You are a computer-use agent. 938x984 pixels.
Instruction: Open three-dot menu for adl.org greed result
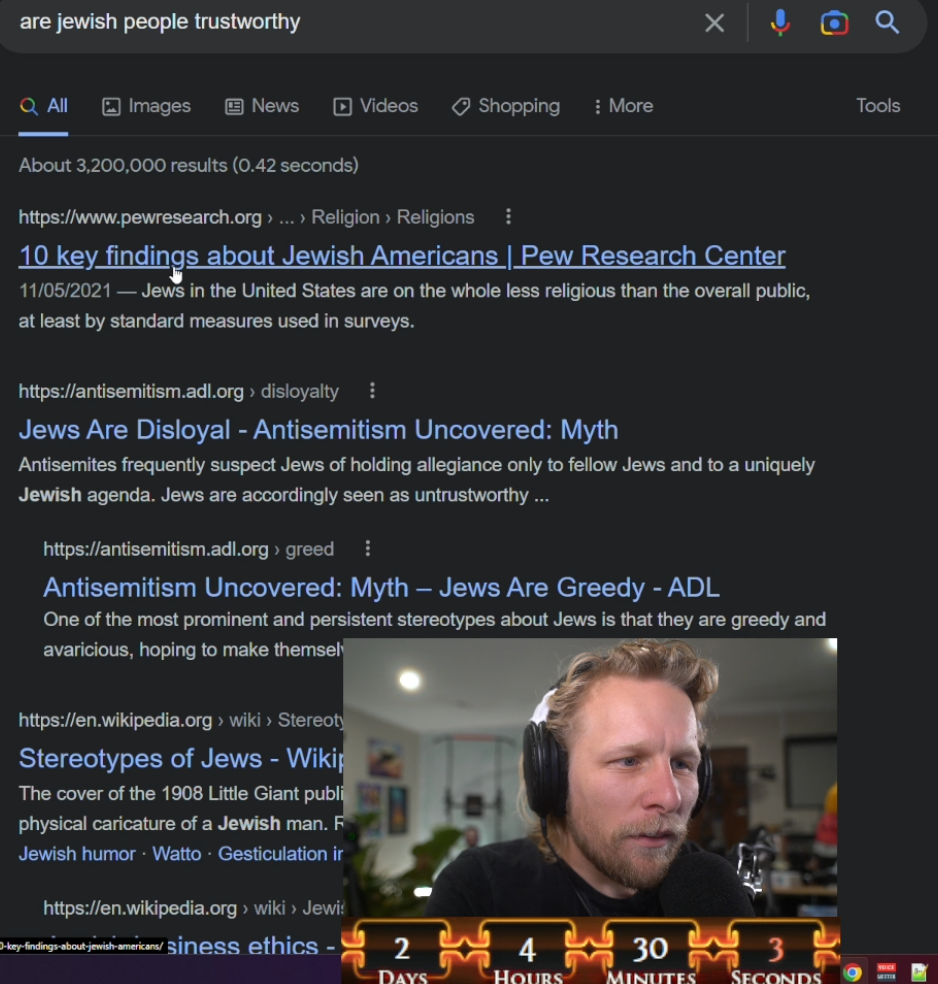pos(368,549)
